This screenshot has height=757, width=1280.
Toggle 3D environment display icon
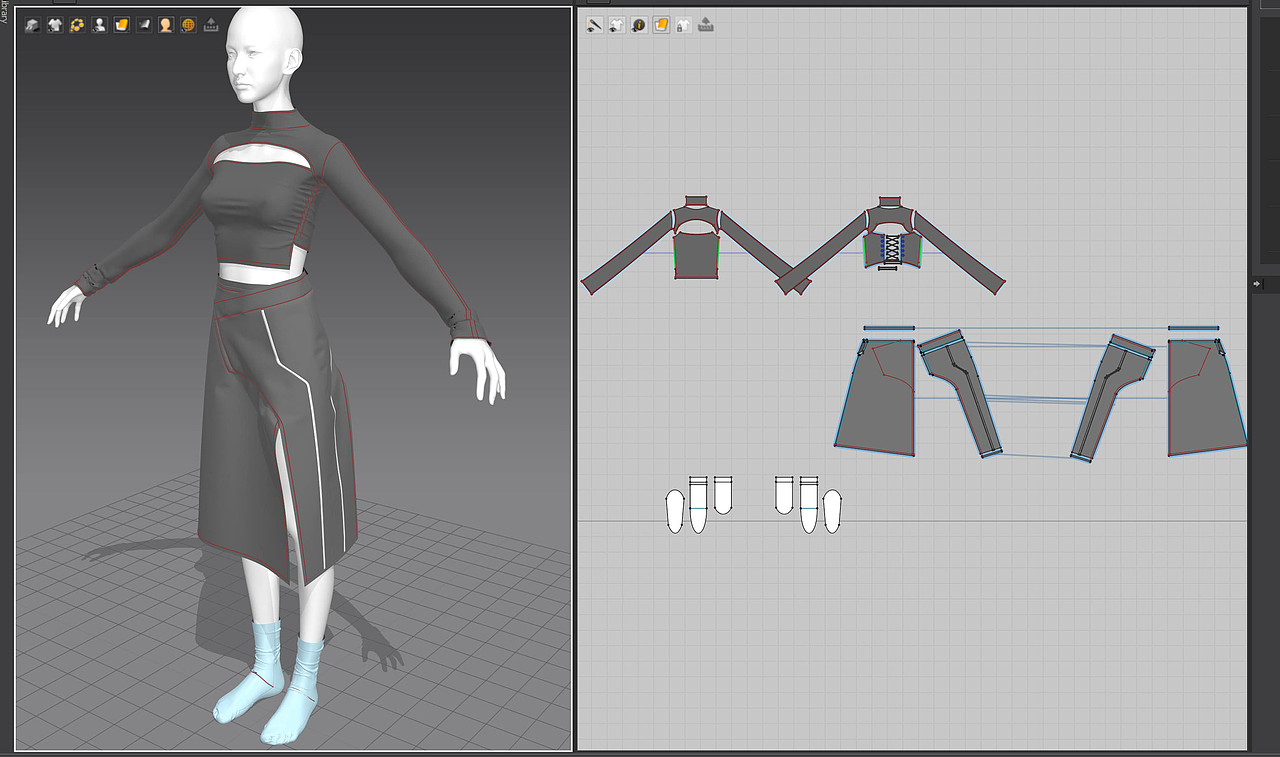coord(33,25)
